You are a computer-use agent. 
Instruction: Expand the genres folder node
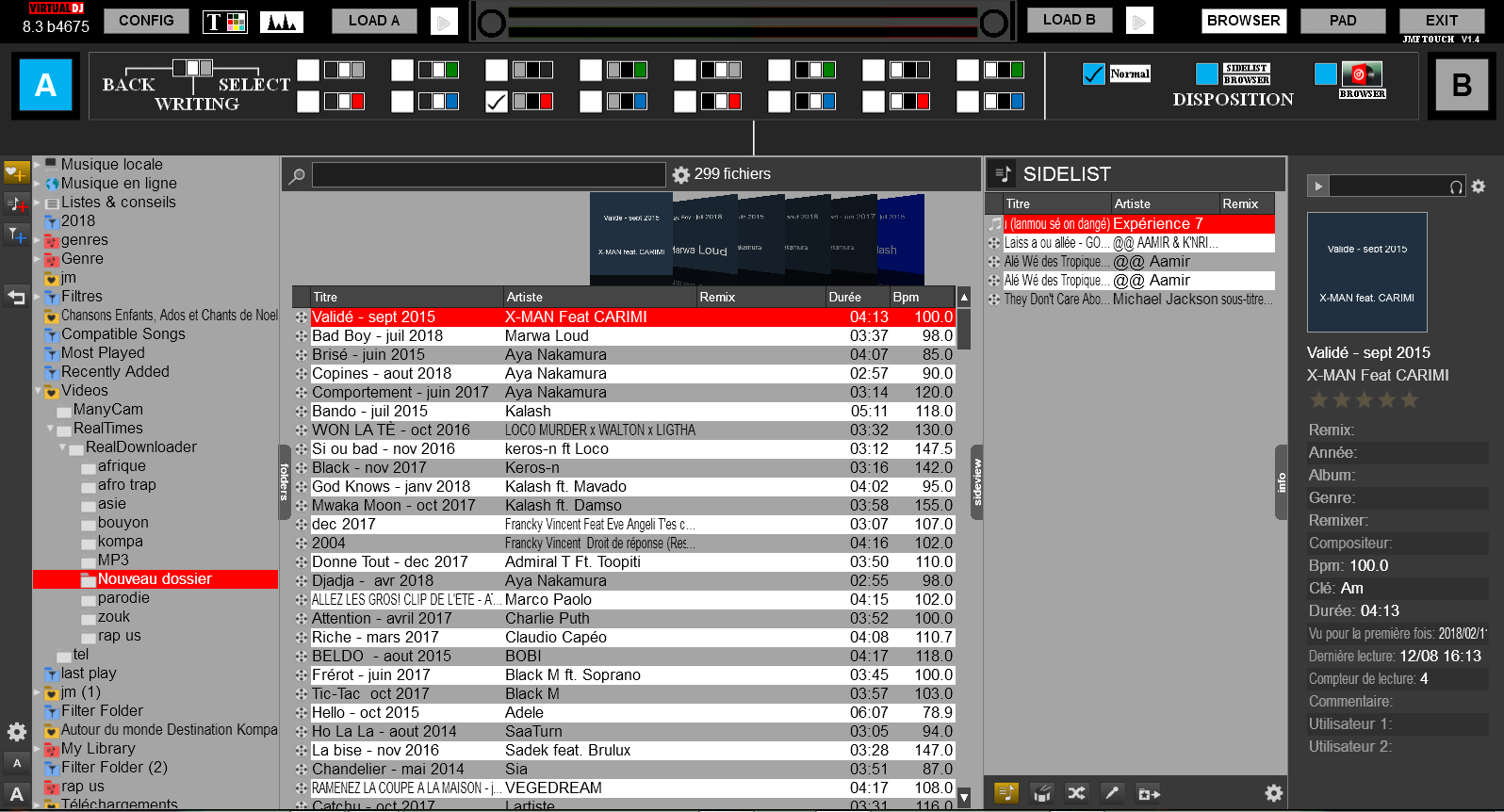(x=38, y=240)
